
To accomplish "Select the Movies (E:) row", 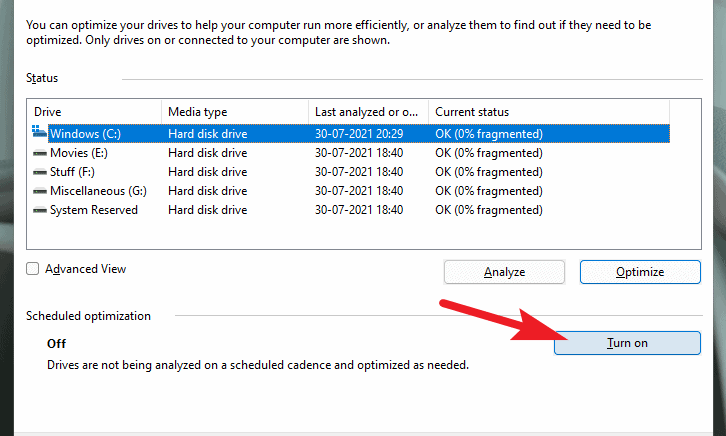I will pyautogui.click(x=348, y=153).
